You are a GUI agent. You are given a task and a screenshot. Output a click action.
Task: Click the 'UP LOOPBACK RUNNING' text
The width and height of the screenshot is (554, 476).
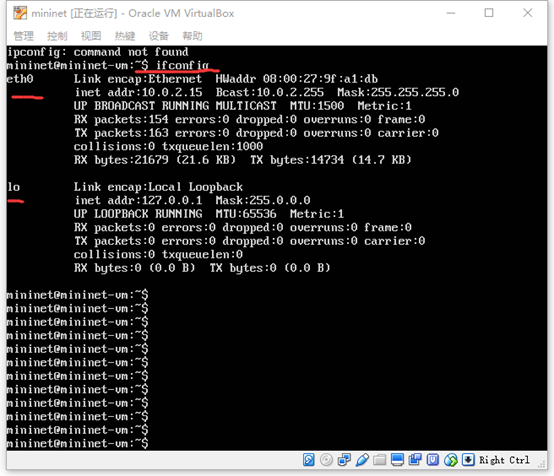click(x=138, y=214)
